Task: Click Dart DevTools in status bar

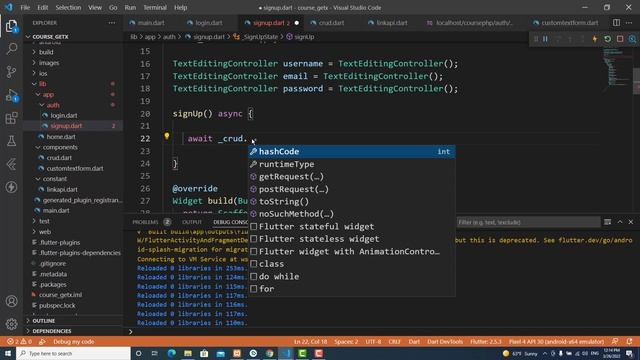Action: pyautogui.click(x=445, y=342)
